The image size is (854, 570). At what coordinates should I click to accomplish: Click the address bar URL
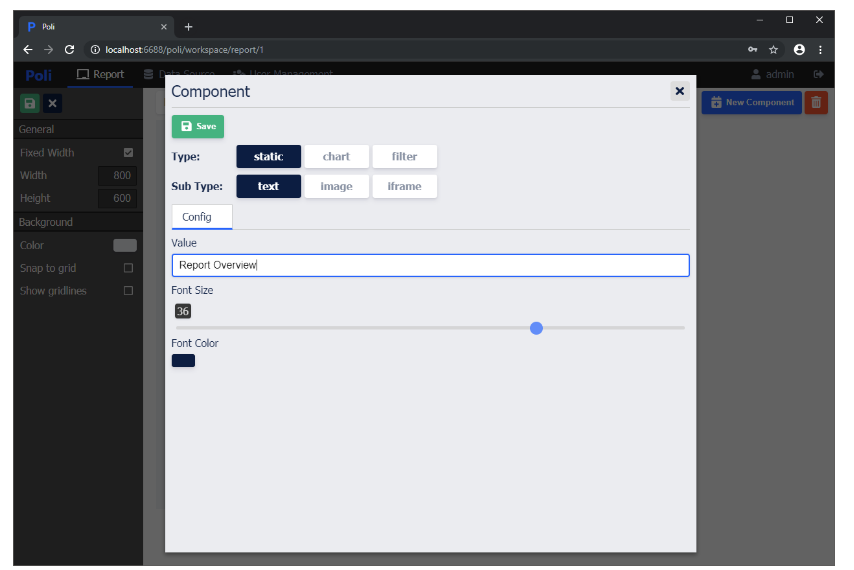point(184,50)
